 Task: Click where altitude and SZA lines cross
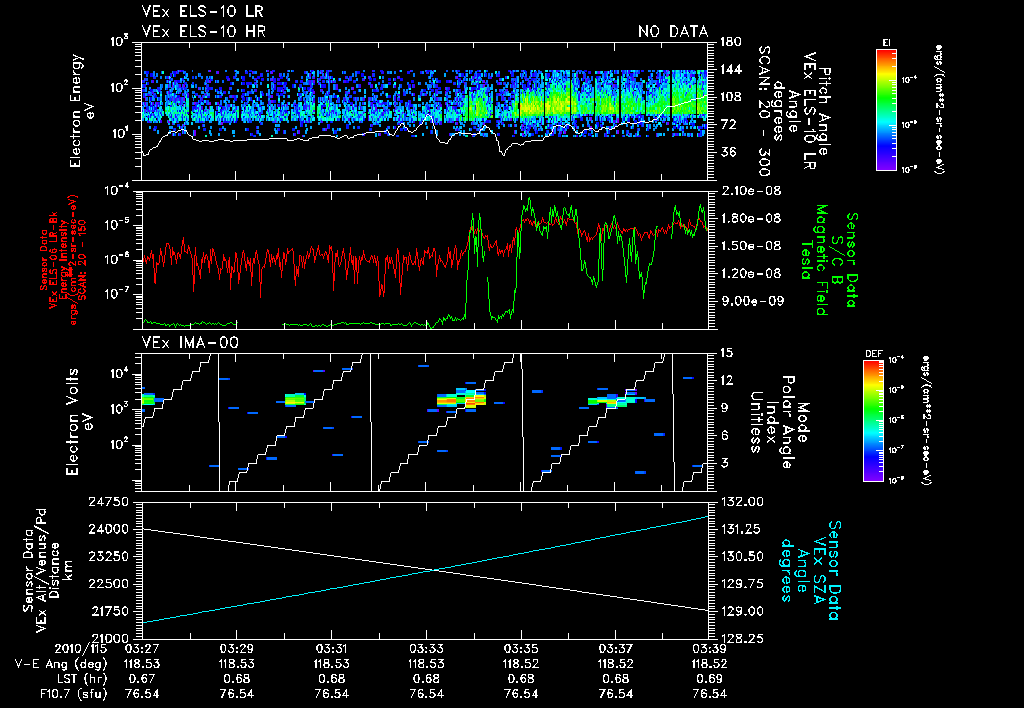click(434, 570)
